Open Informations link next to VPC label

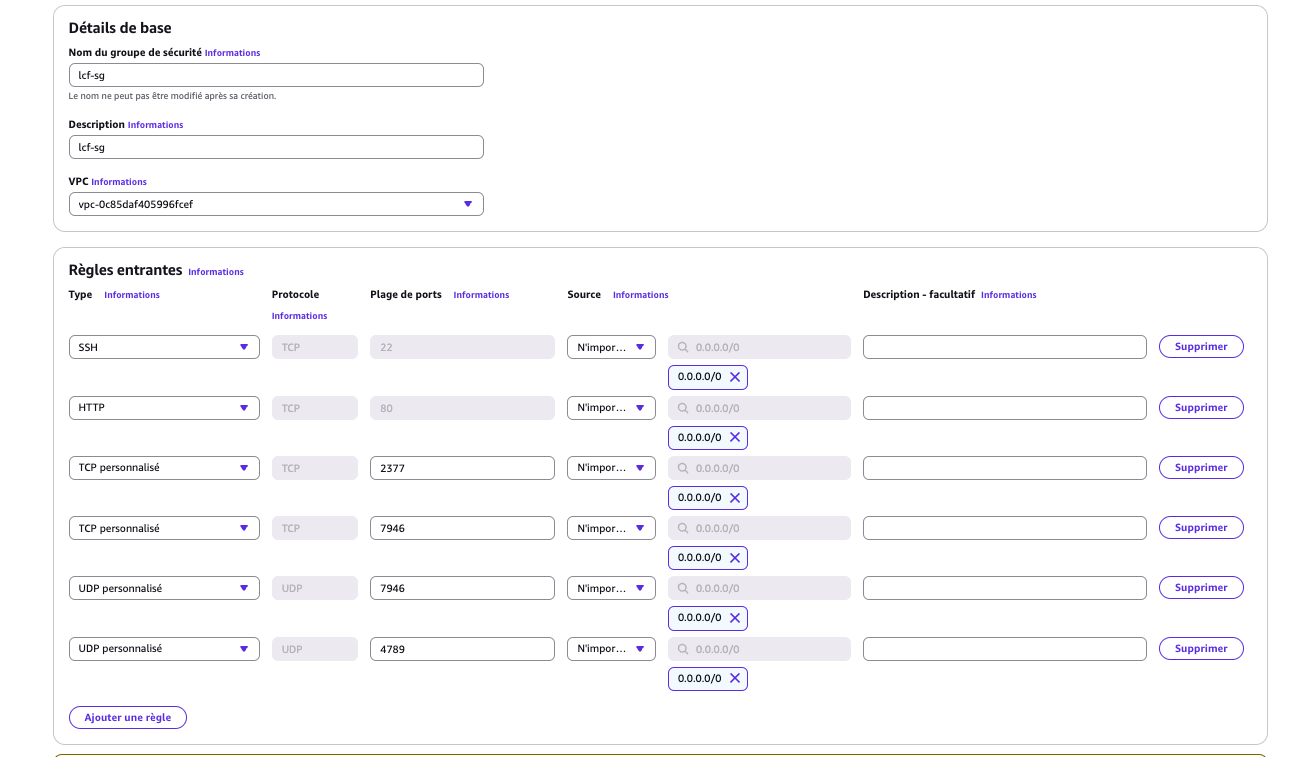click(119, 182)
